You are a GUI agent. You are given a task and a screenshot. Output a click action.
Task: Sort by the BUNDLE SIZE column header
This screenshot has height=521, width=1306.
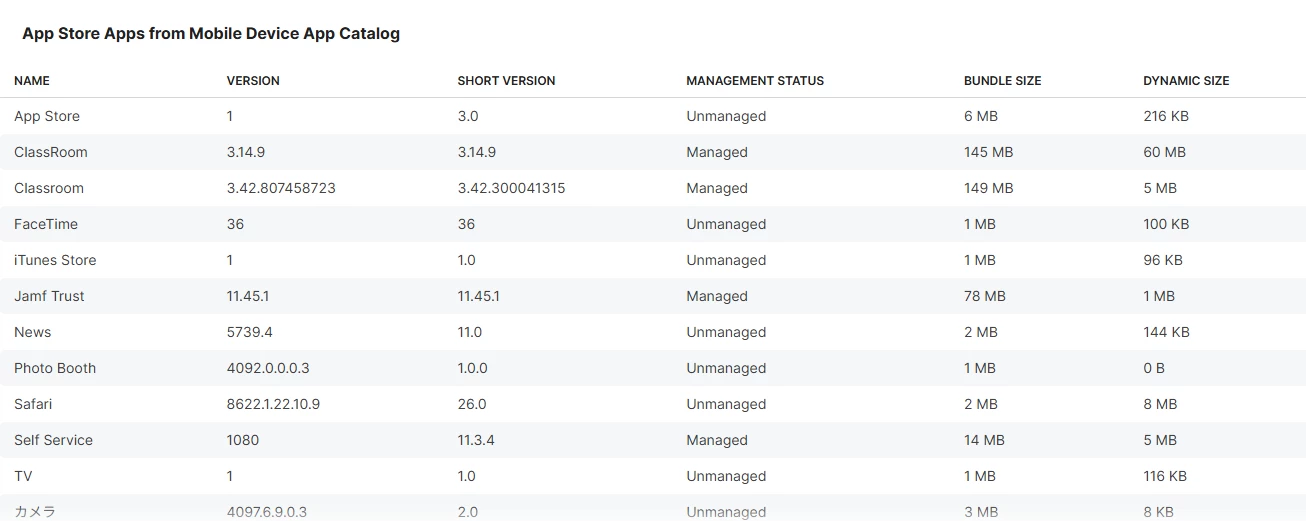tap(1002, 81)
